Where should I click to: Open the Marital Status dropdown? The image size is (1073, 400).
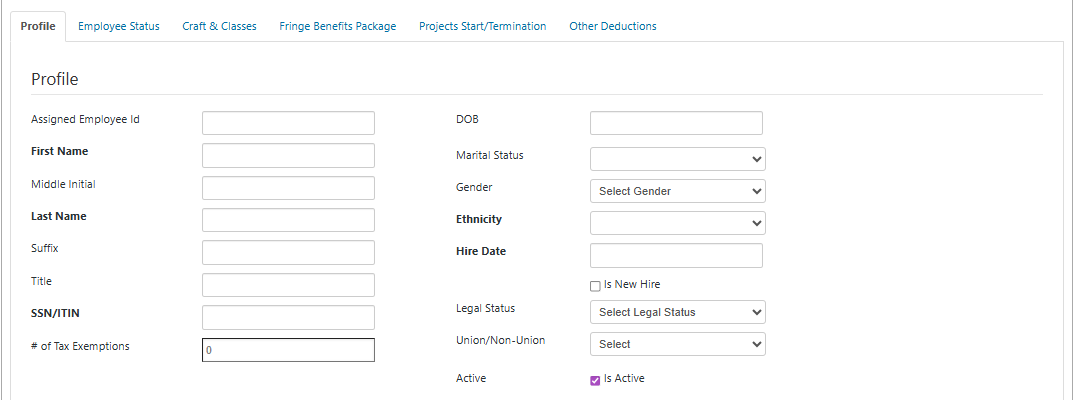[677, 159]
